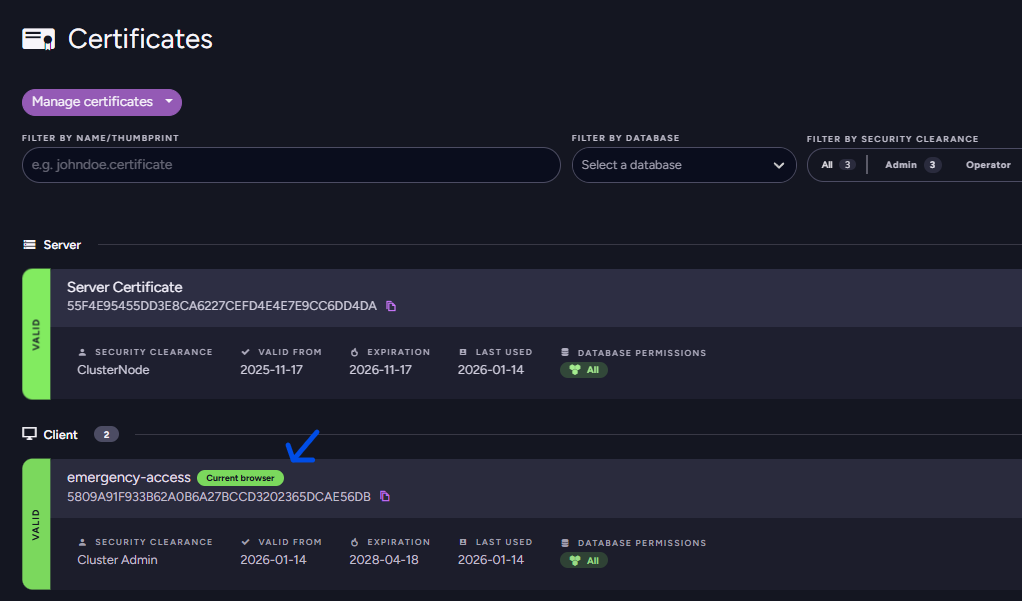Click the Server section icon
Viewport: 1022px width, 601px height.
pyautogui.click(x=30, y=245)
